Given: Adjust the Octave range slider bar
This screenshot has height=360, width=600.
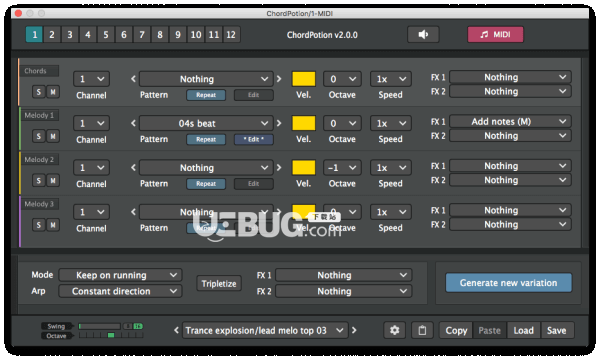Looking at the screenshot, I should 111,335.
